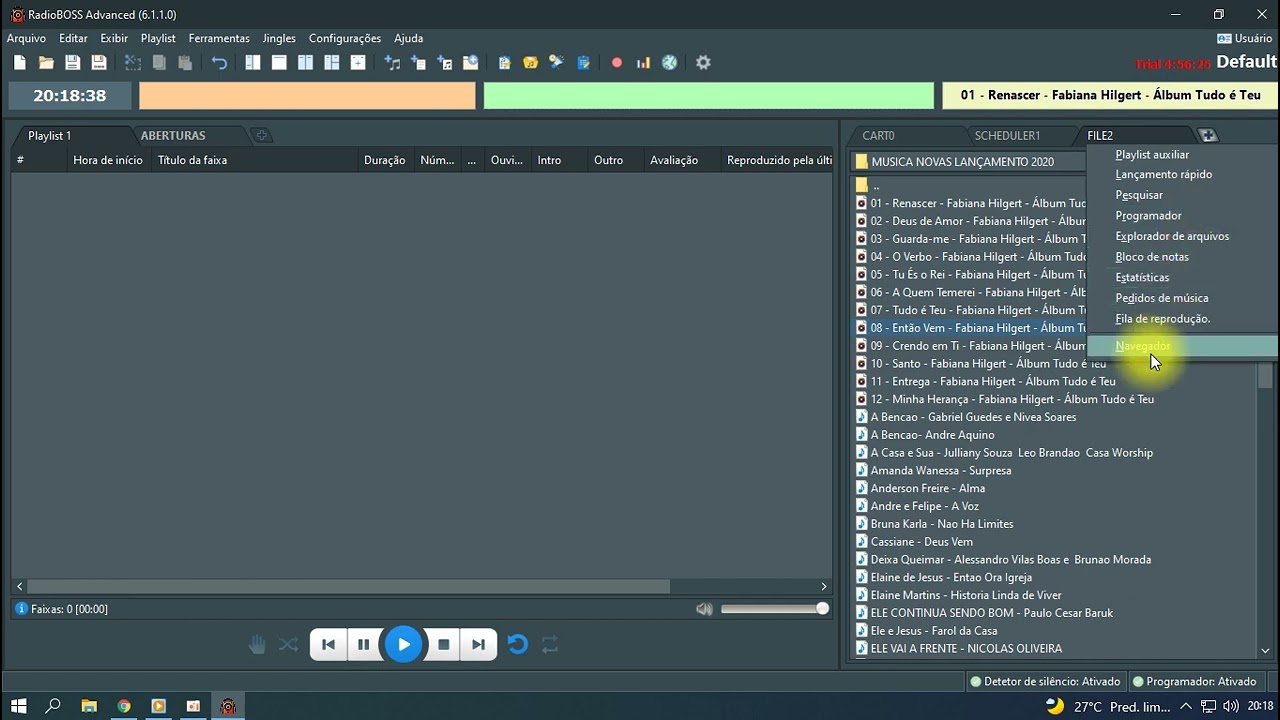Viewport: 1280px width, 720px height.
Task: Open the Jingles menu
Action: [279, 38]
